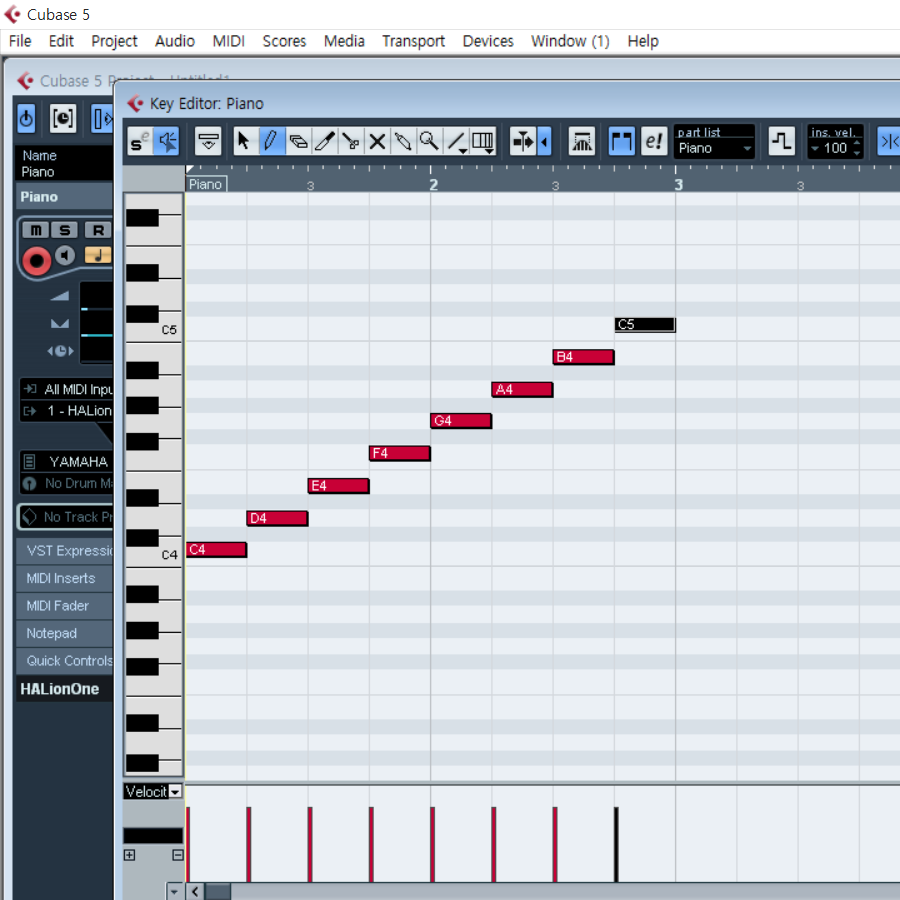Expand the VST Expression inspector section
This screenshot has height=900, width=900.
65,550
